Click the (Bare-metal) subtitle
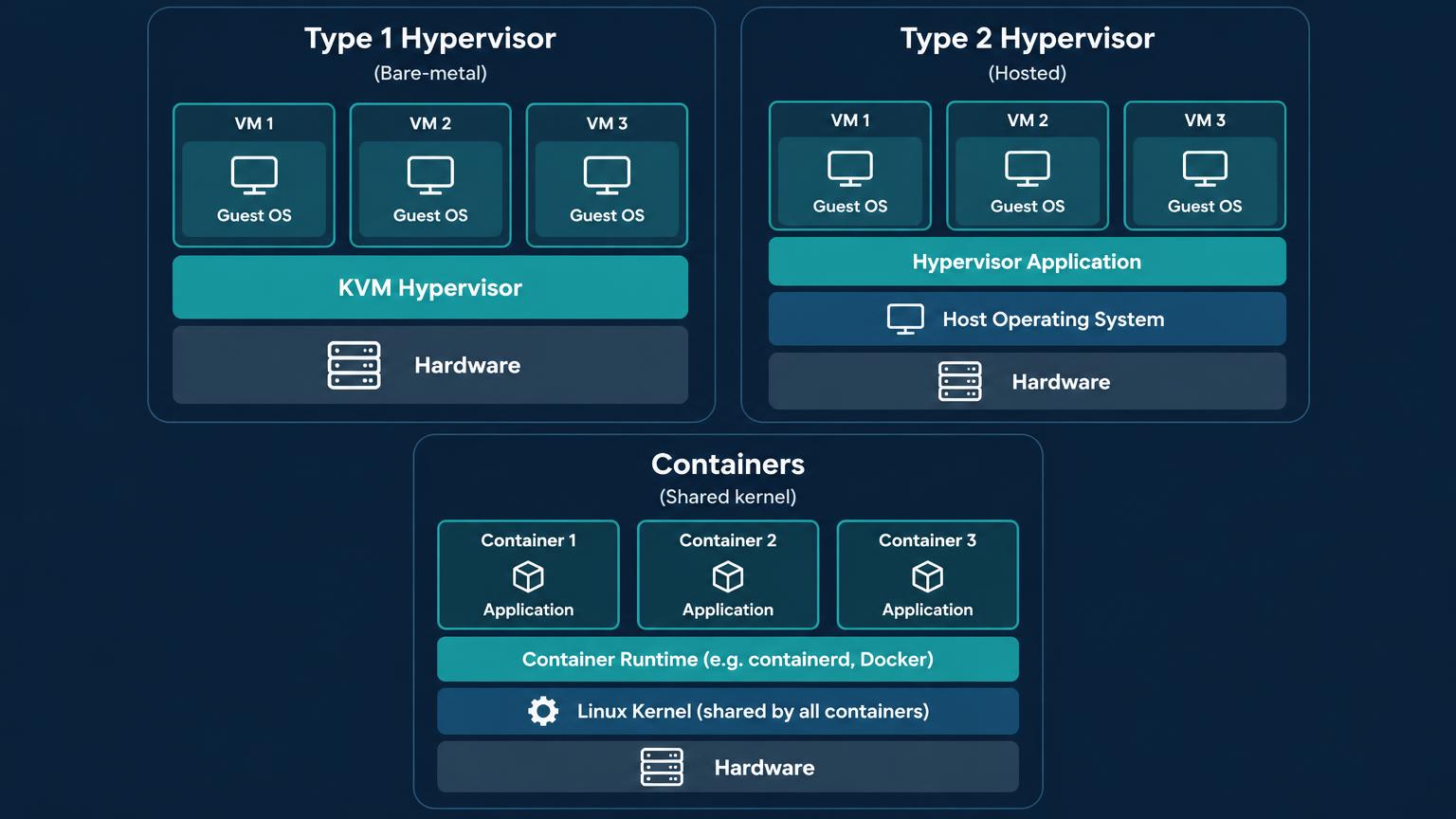 tap(430, 73)
